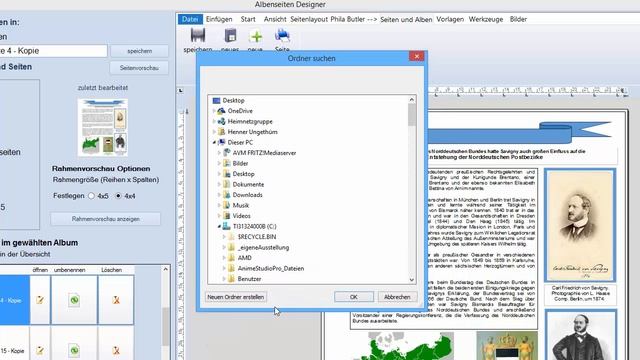
Task: Open the Start ribbon tab
Action: tap(248, 19)
